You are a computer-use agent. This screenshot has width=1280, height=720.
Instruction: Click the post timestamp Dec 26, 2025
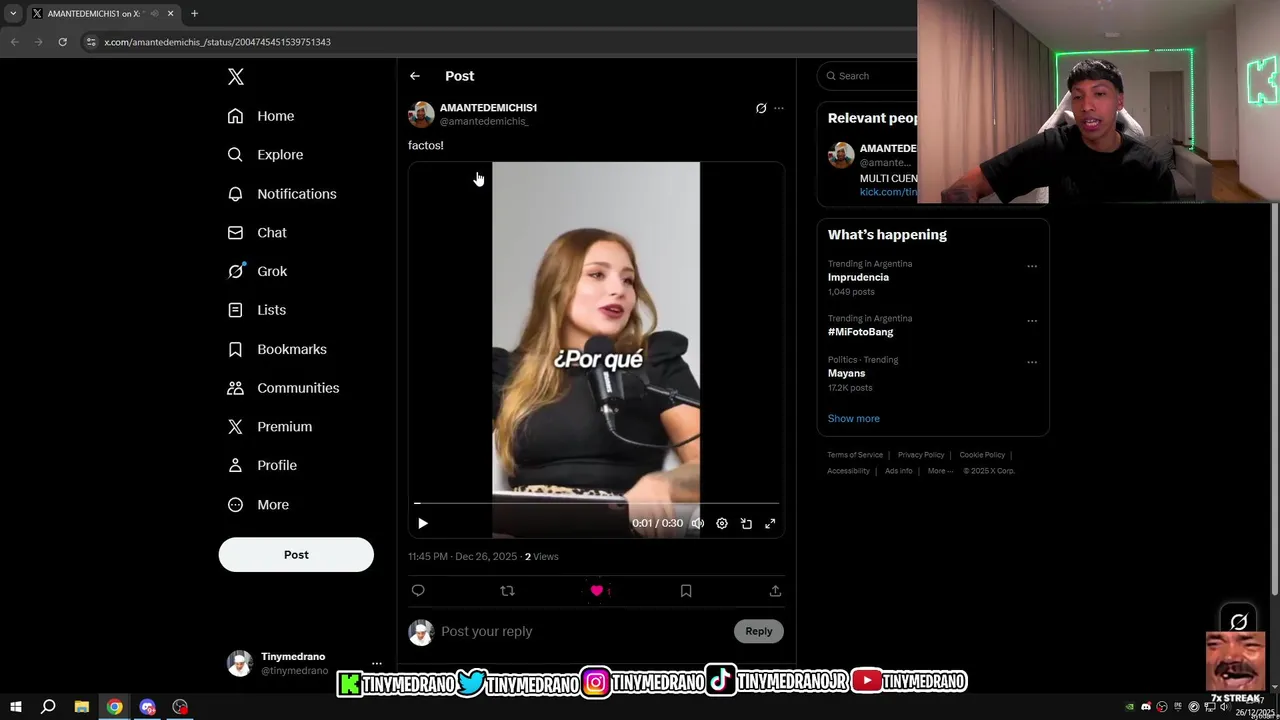click(x=463, y=556)
